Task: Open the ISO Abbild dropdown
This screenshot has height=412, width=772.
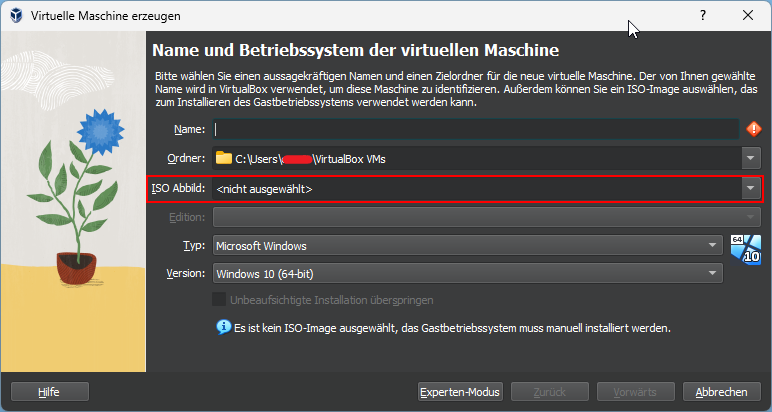Action: pos(750,188)
